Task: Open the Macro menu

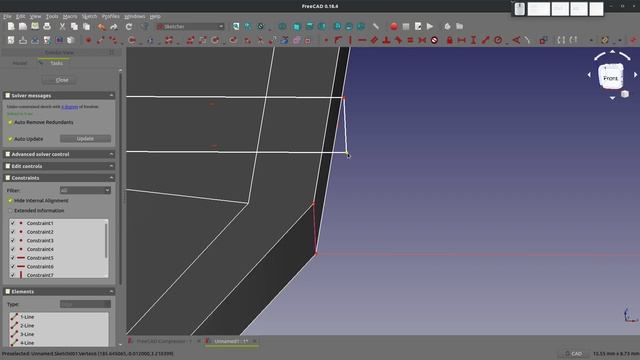Action: (x=70, y=16)
